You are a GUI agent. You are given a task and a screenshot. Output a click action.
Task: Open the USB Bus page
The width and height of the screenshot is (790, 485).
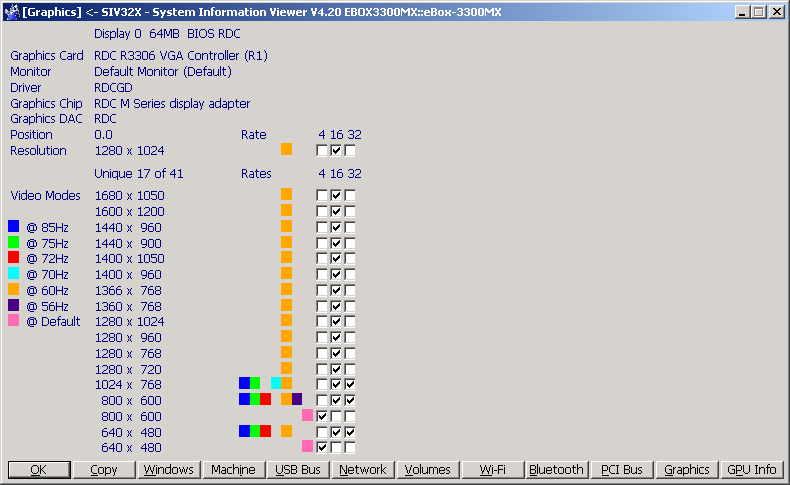(x=297, y=469)
